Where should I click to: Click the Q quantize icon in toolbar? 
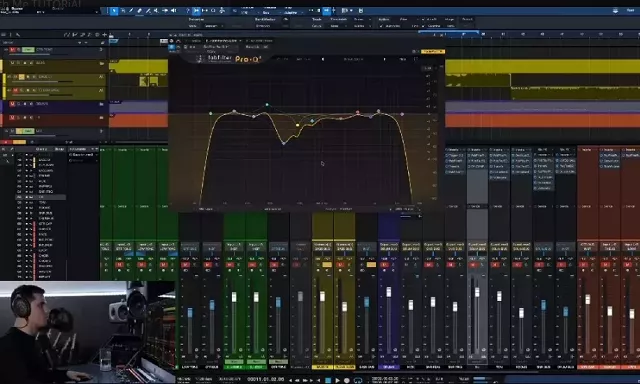tap(213, 11)
